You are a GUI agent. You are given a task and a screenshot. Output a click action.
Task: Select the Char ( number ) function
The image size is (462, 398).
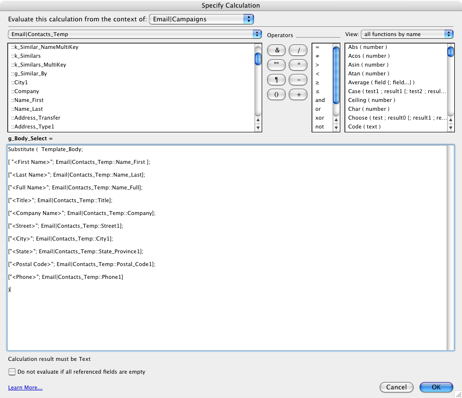pos(396,109)
